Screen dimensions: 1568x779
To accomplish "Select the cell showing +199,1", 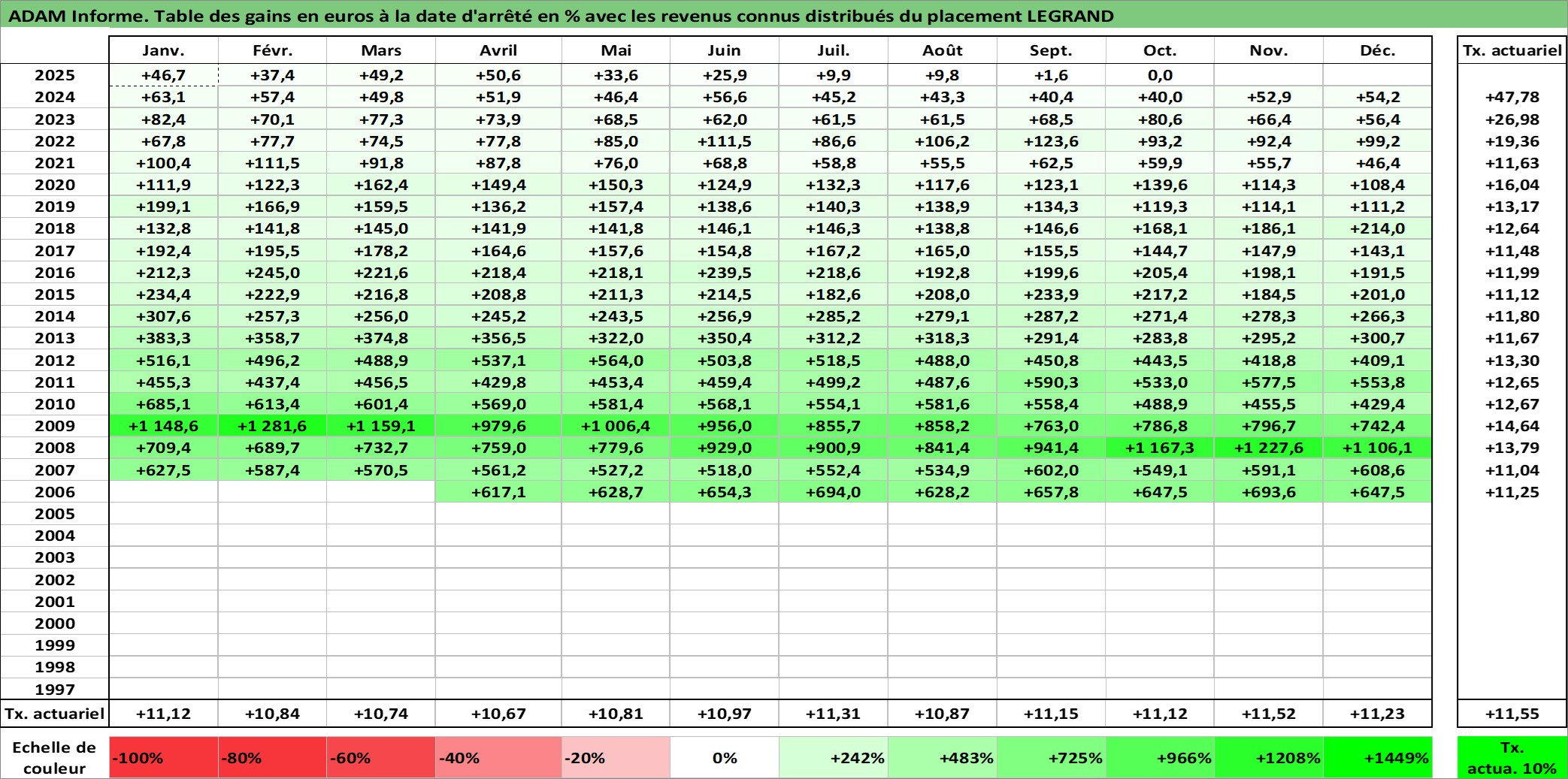I will click(164, 207).
